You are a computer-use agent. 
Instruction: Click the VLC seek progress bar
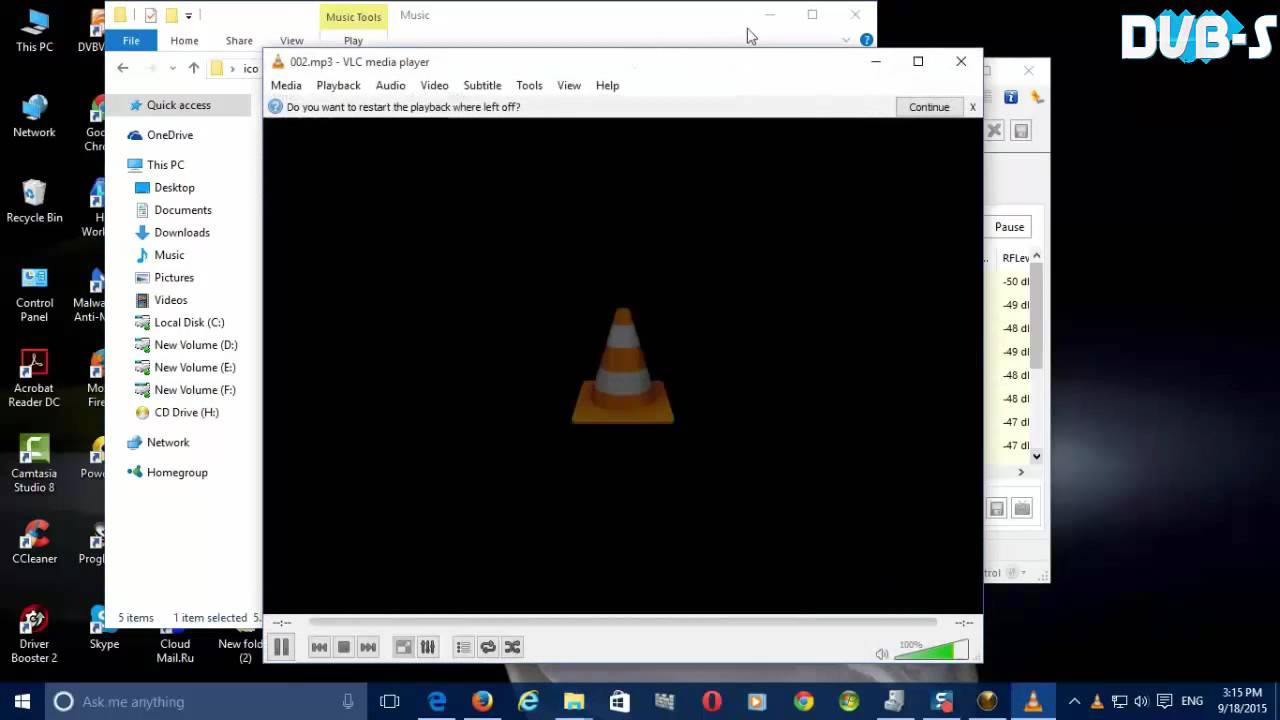pos(622,622)
